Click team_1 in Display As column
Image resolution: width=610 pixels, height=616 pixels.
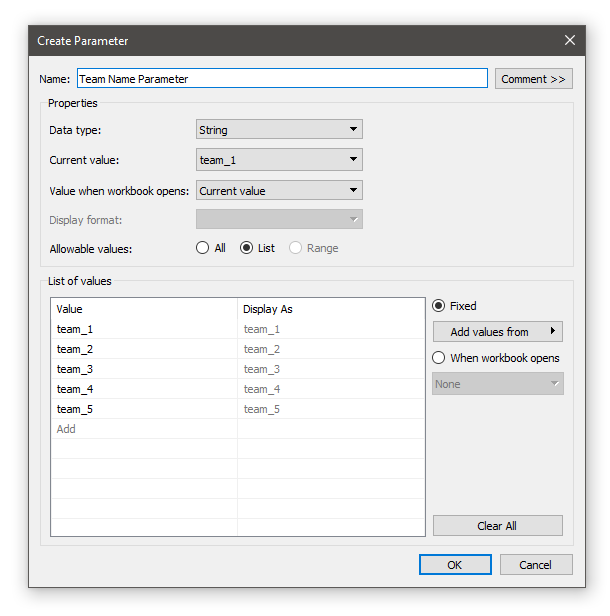[x=331, y=329]
